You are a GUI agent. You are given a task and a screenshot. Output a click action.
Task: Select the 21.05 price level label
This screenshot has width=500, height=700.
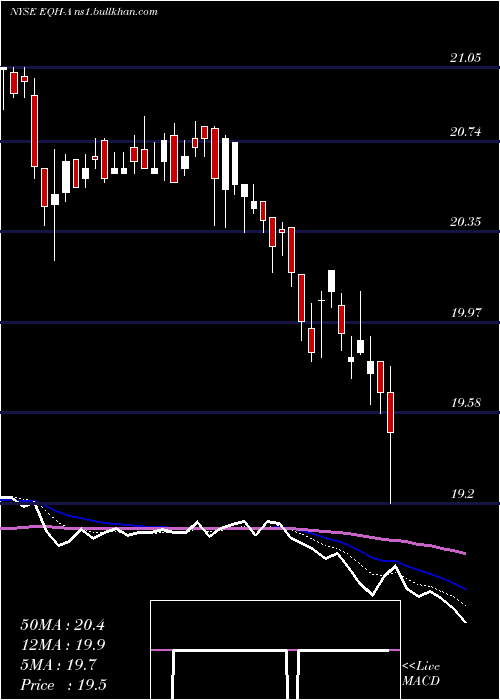[465, 58]
